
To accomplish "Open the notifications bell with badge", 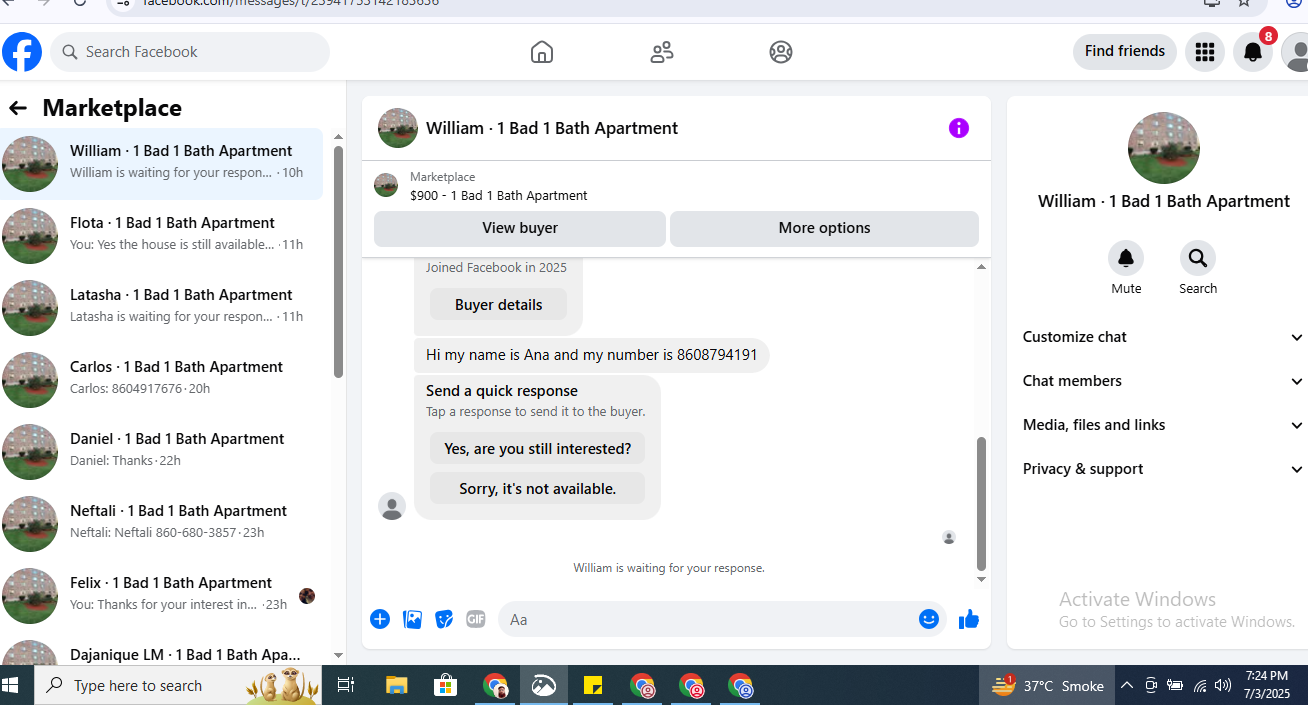I will coord(1253,52).
